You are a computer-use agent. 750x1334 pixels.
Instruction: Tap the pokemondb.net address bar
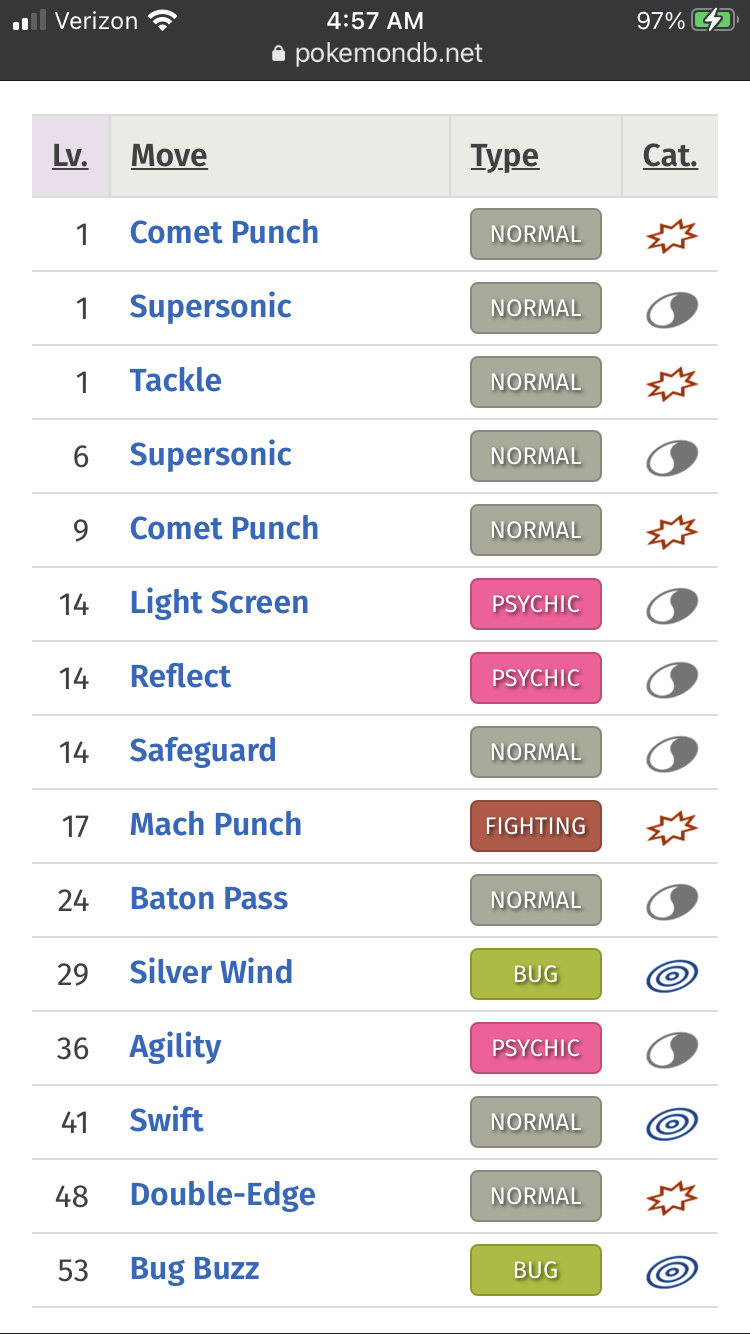(x=376, y=53)
